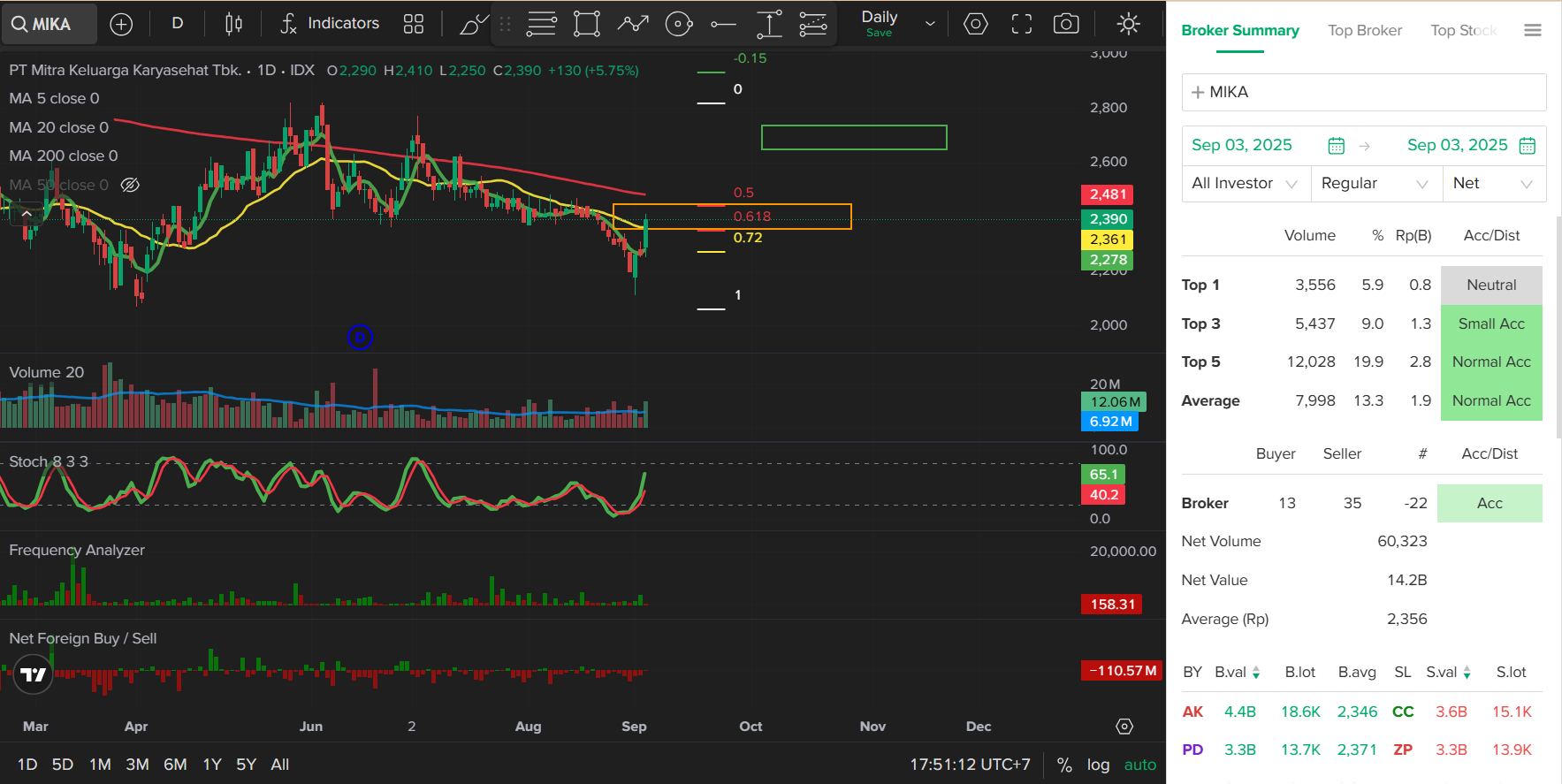Select the brush drawing tool
The width and height of the screenshot is (1562, 784).
tap(474, 24)
